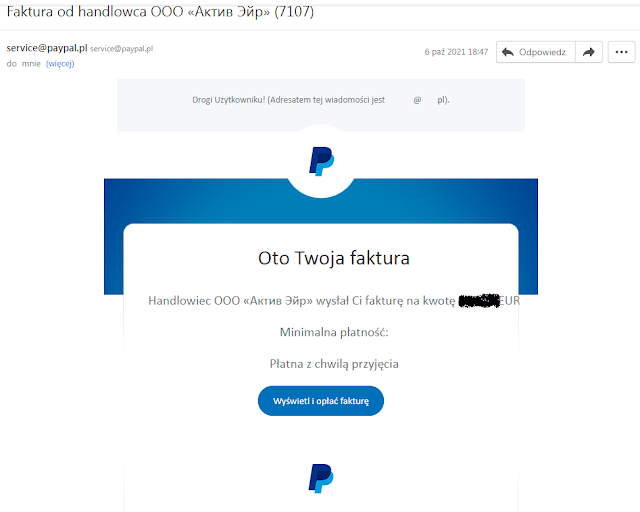Click the email subject Faktura od handlowca
Image resolution: width=640 pixels, height=512 pixels.
tap(160, 11)
